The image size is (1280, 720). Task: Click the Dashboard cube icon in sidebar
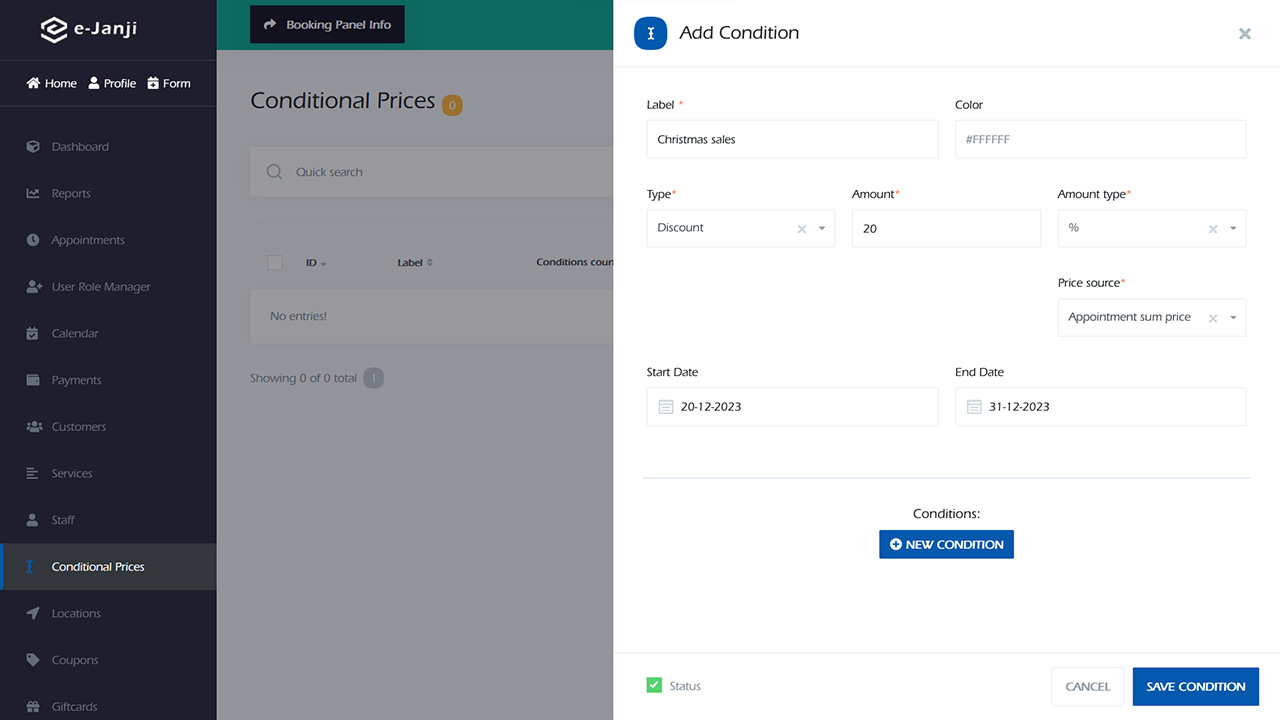pyautogui.click(x=33, y=147)
